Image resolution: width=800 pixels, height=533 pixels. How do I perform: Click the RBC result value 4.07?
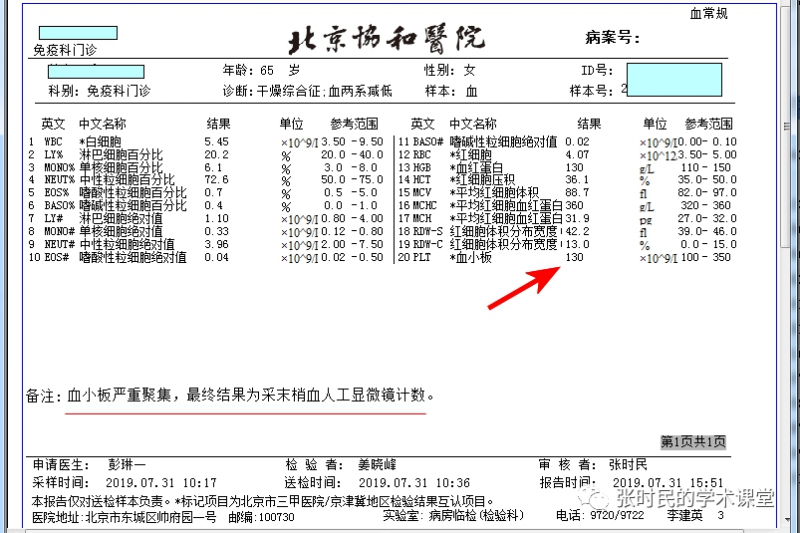(x=577, y=154)
